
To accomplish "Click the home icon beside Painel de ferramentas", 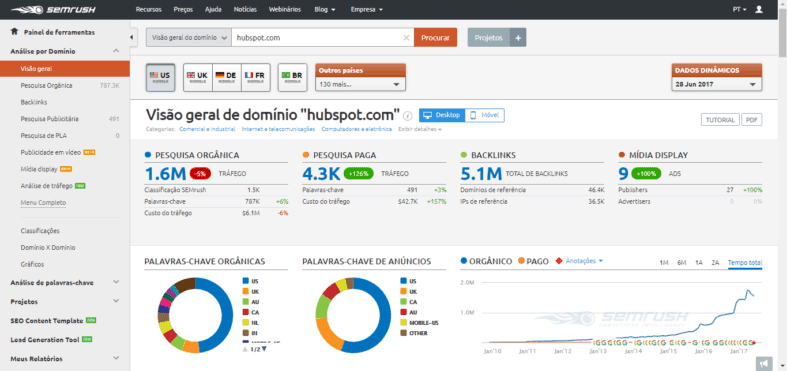I will click(x=15, y=32).
